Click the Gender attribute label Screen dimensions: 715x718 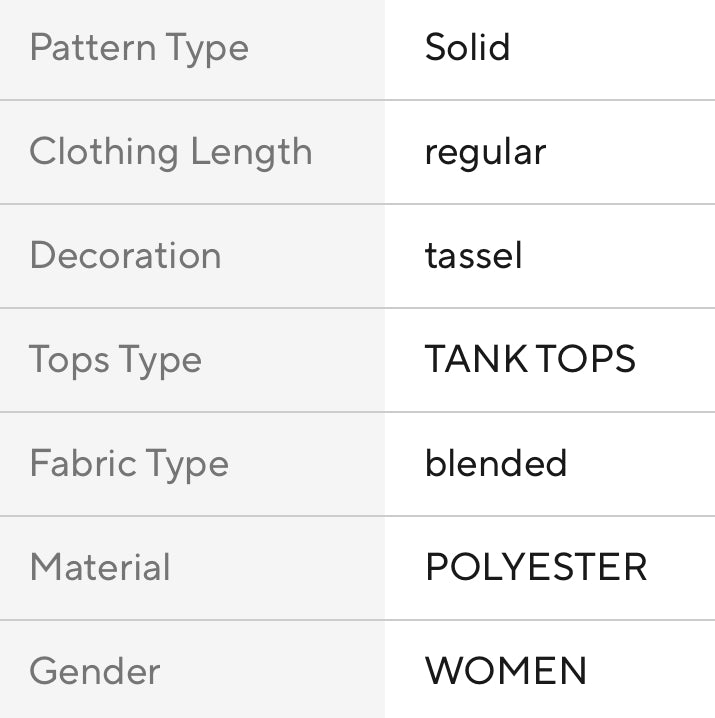[x=95, y=671]
